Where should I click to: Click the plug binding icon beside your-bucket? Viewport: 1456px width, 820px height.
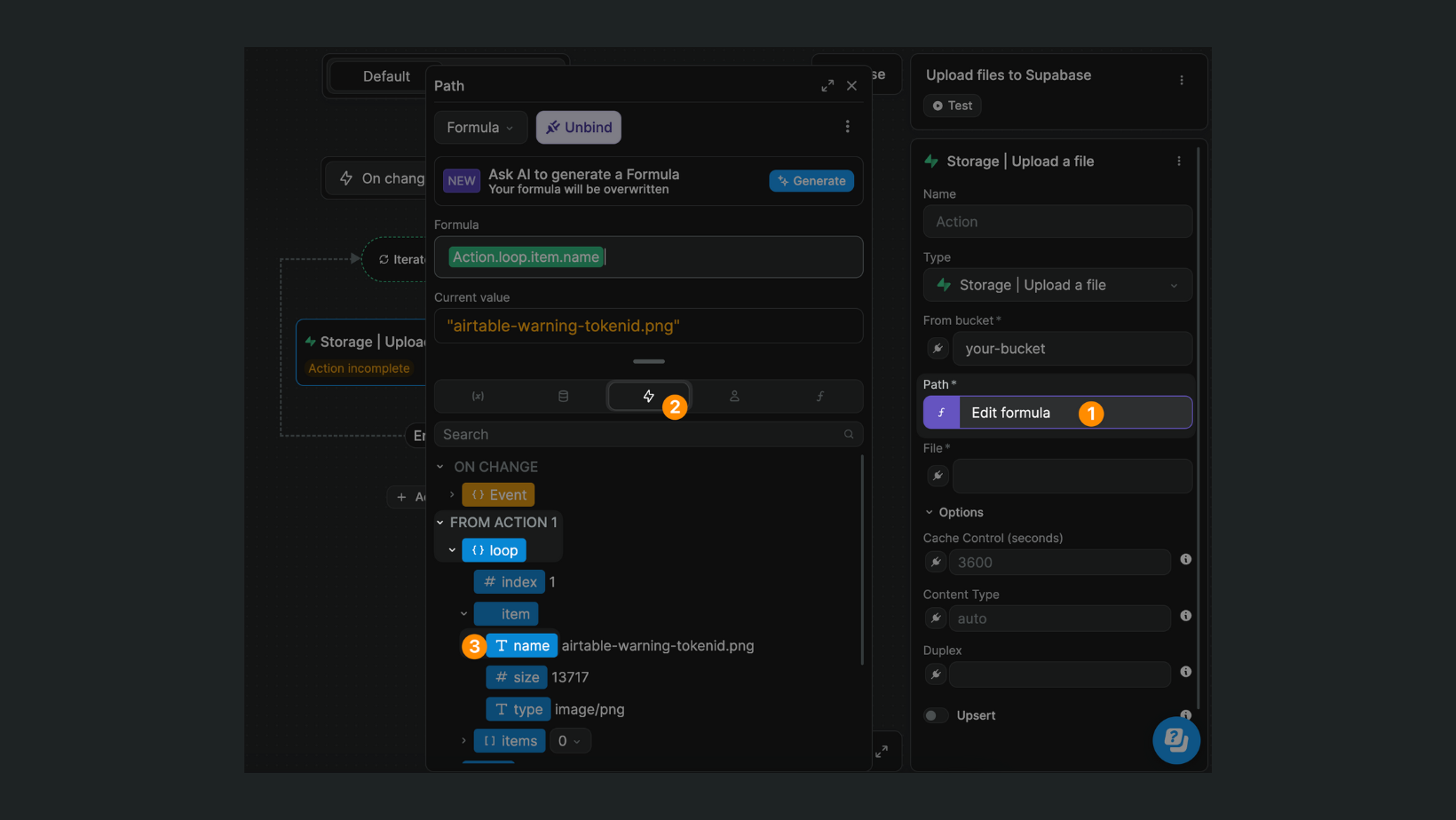point(938,348)
